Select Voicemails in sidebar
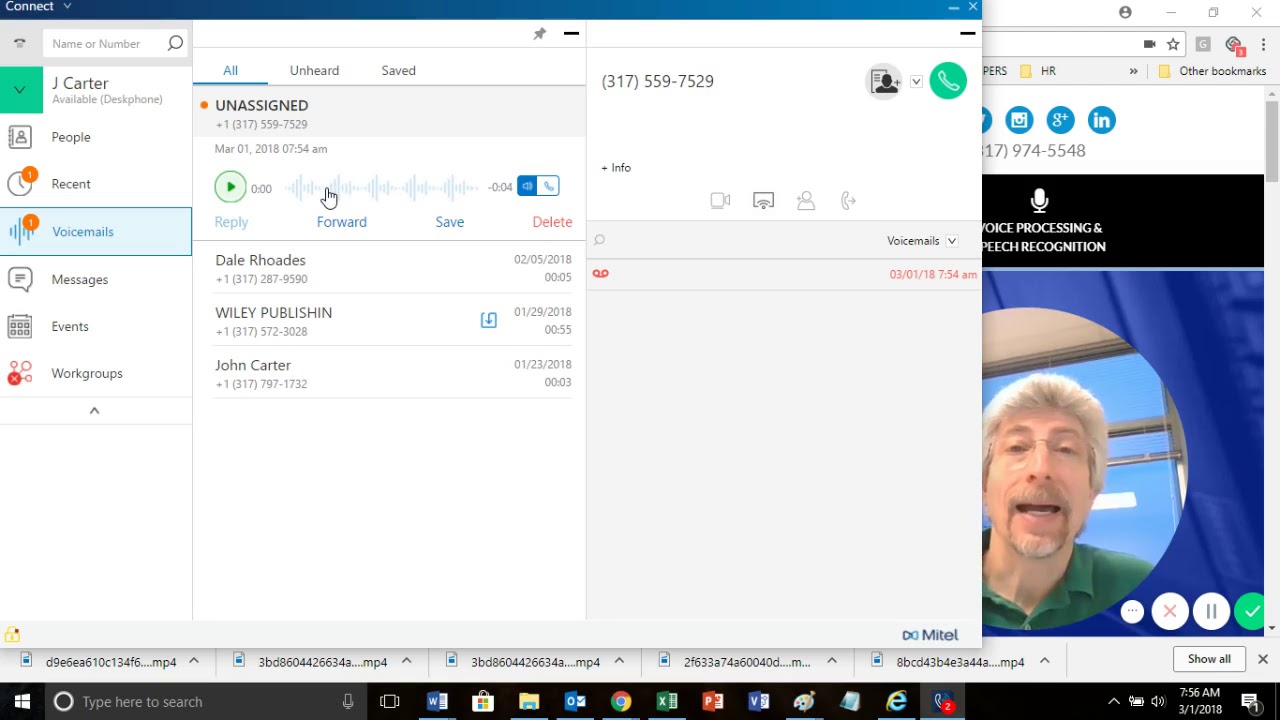Viewport: 1280px width, 720px height. coord(96,232)
